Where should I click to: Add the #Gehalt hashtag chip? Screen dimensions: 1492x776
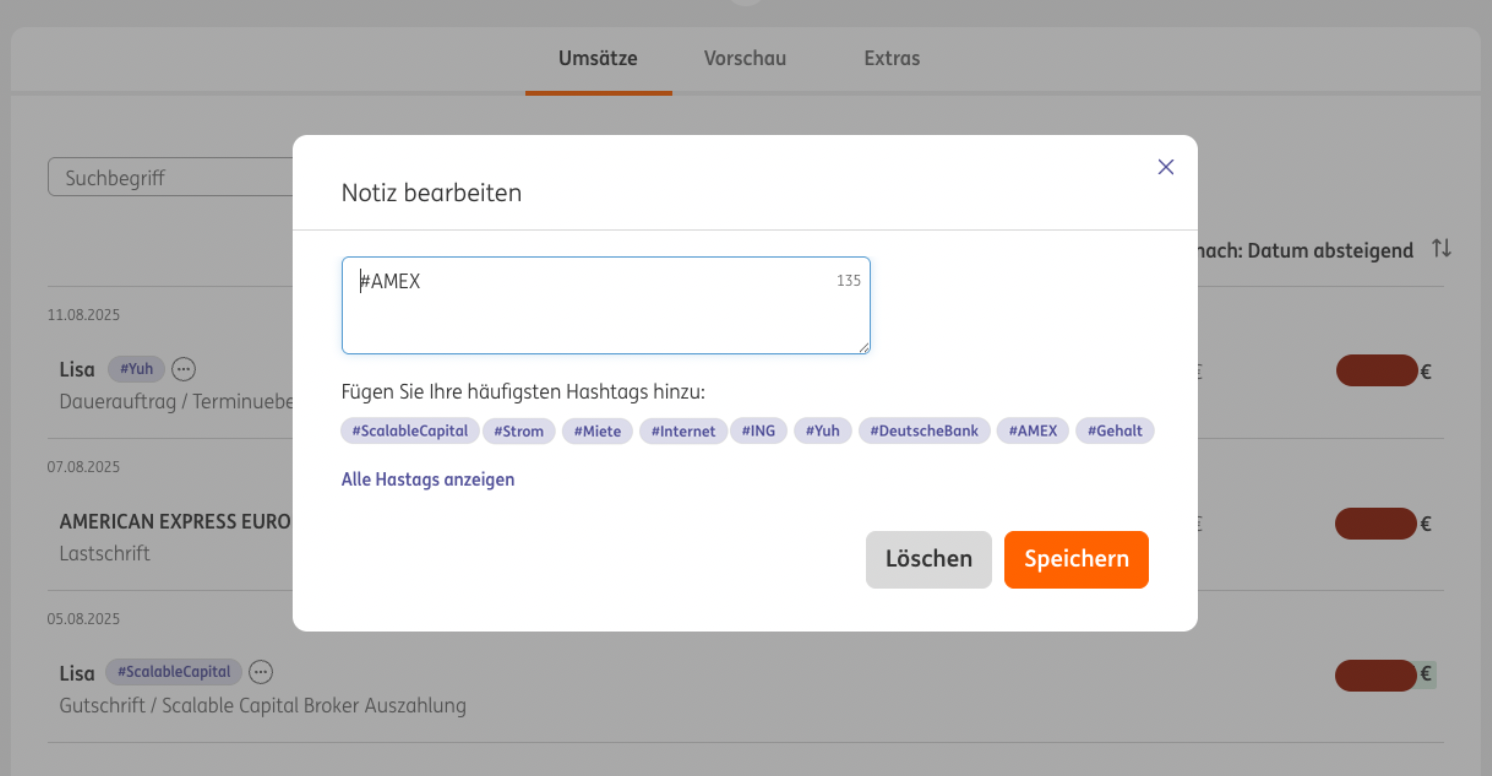[1115, 431]
